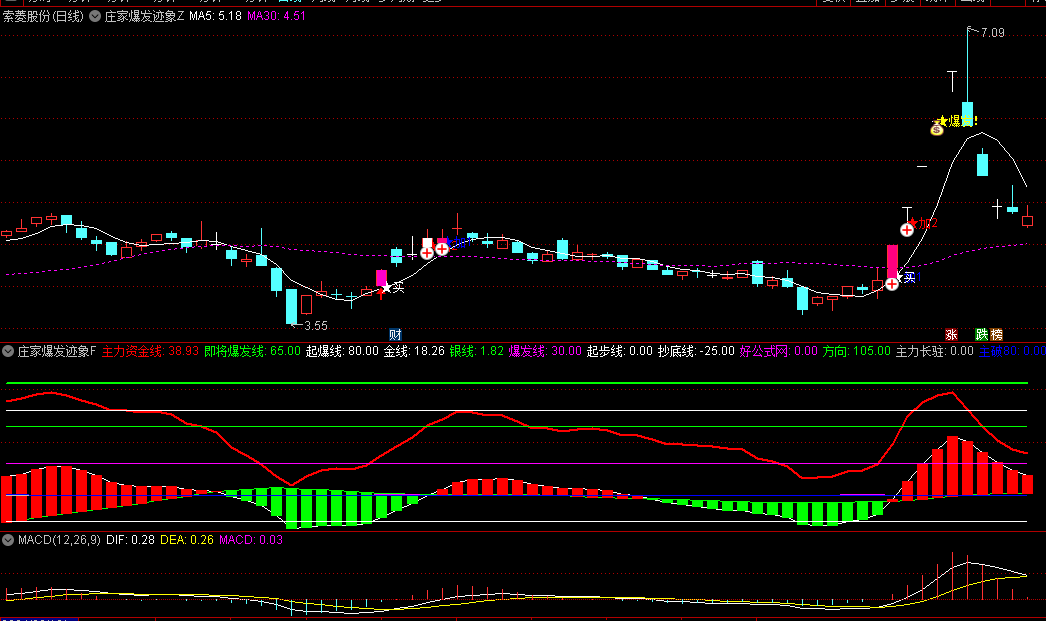1046x621 pixels.
Task: Click the 财 finance marker icon
Action: click(395, 335)
